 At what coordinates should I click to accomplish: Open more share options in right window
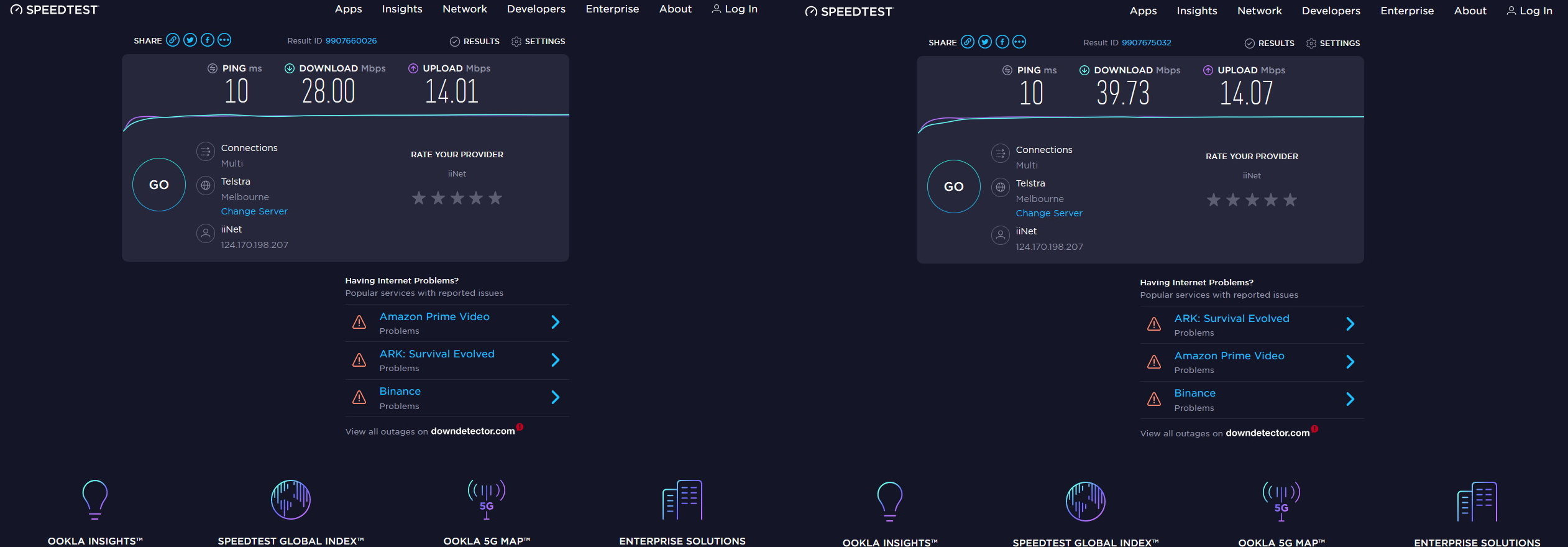[x=1019, y=42]
